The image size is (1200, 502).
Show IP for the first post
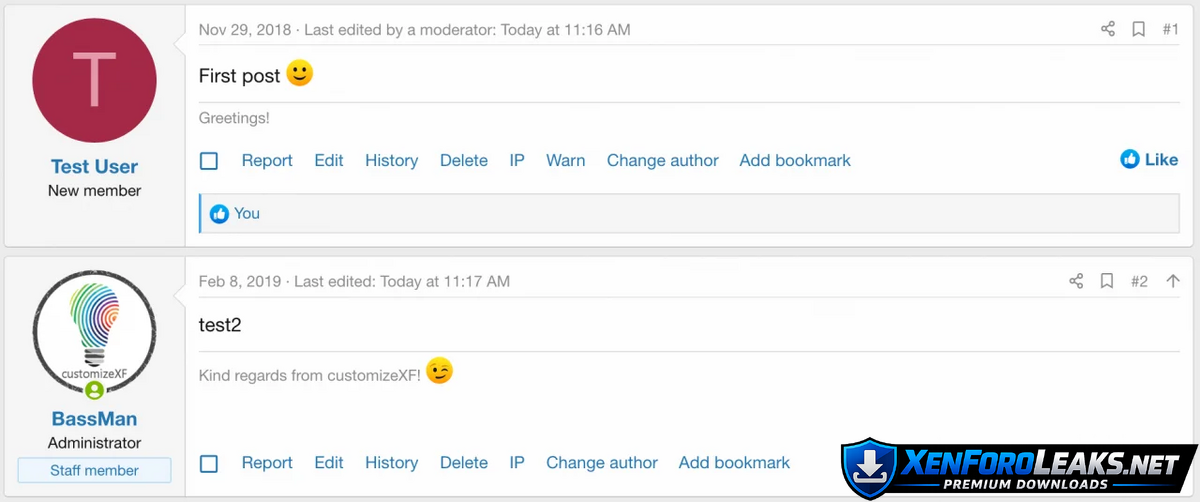(x=517, y=161)
